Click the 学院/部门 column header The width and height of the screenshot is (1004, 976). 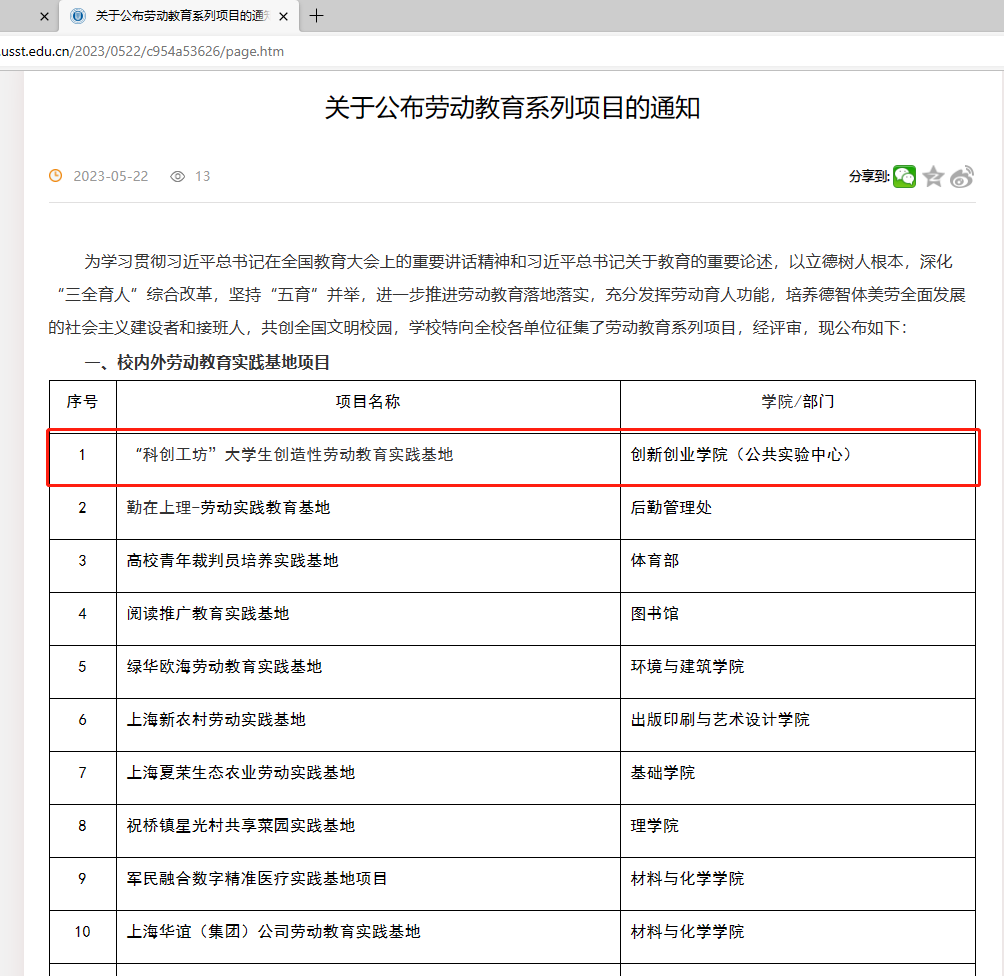(797, 402)
